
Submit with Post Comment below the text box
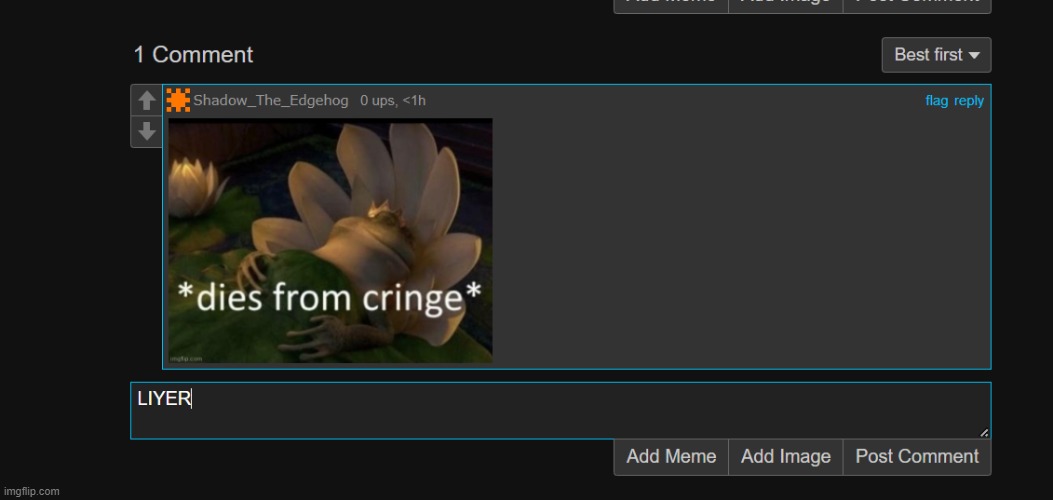[916, 457]
